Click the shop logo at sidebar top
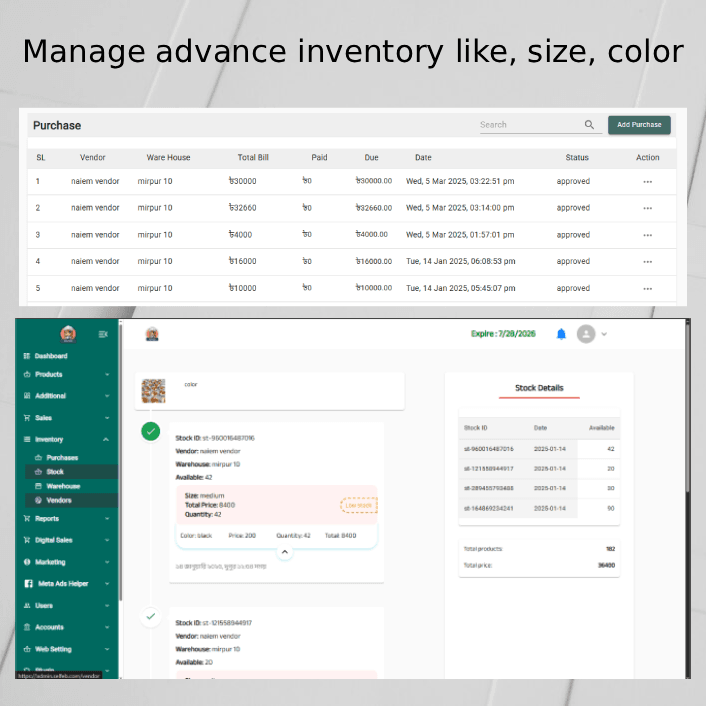This screenshot has width=706, height=706. 68,334
